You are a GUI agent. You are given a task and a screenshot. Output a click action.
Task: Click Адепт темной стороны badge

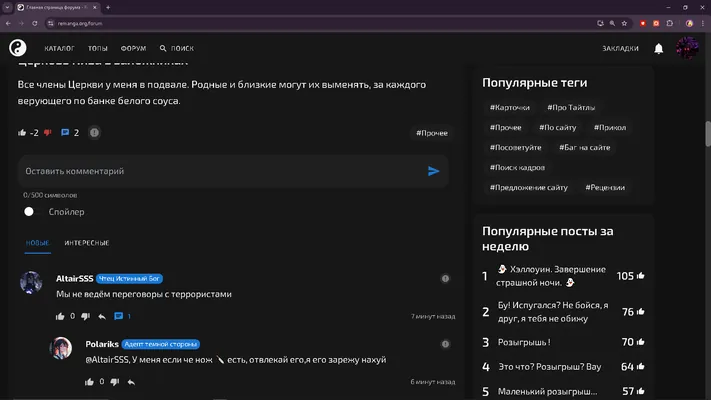161,344
